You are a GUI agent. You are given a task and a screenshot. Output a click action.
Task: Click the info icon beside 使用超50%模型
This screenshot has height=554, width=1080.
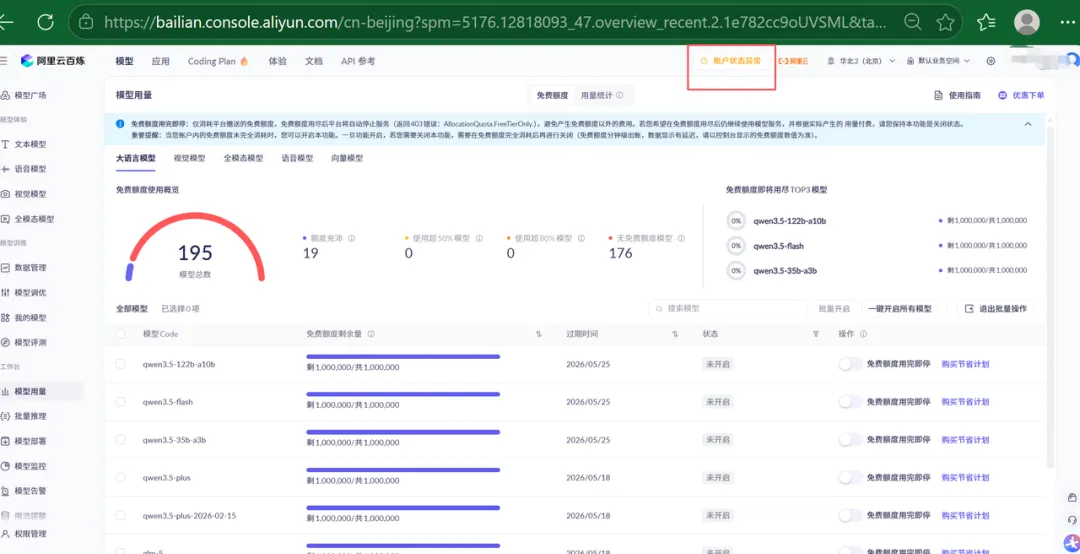tap(477, 238)
